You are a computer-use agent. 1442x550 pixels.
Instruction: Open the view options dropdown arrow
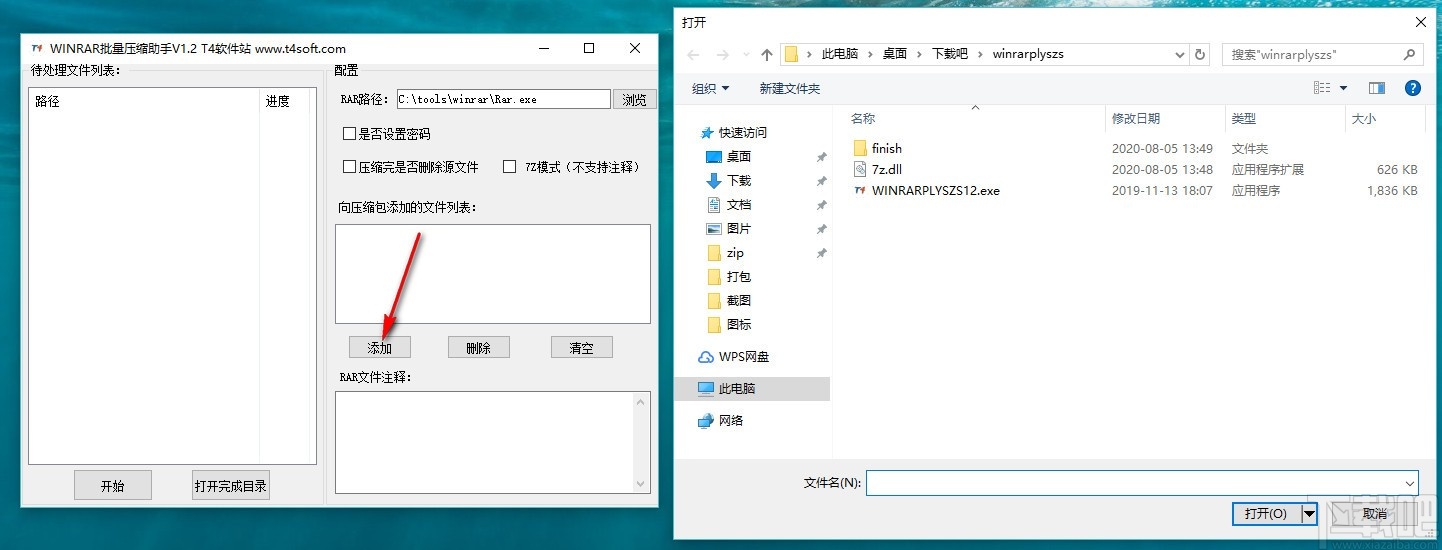[x=1343, y=88]
